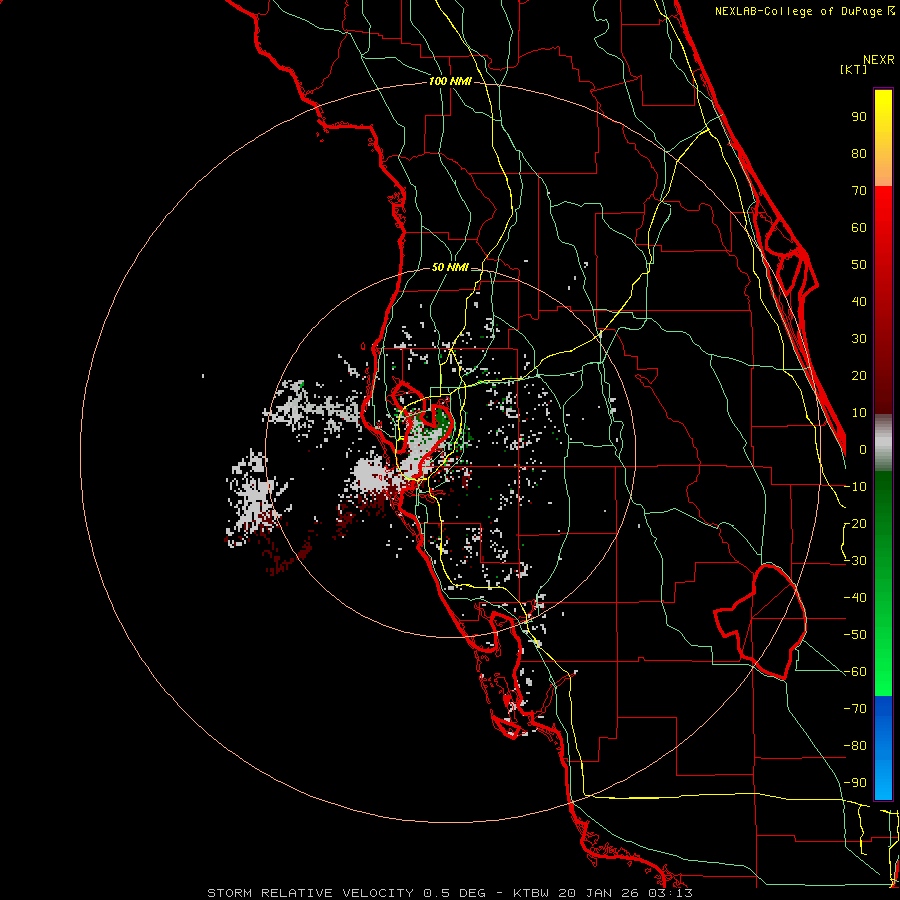Click the positive 70 scale value

(x=859, y=191)
